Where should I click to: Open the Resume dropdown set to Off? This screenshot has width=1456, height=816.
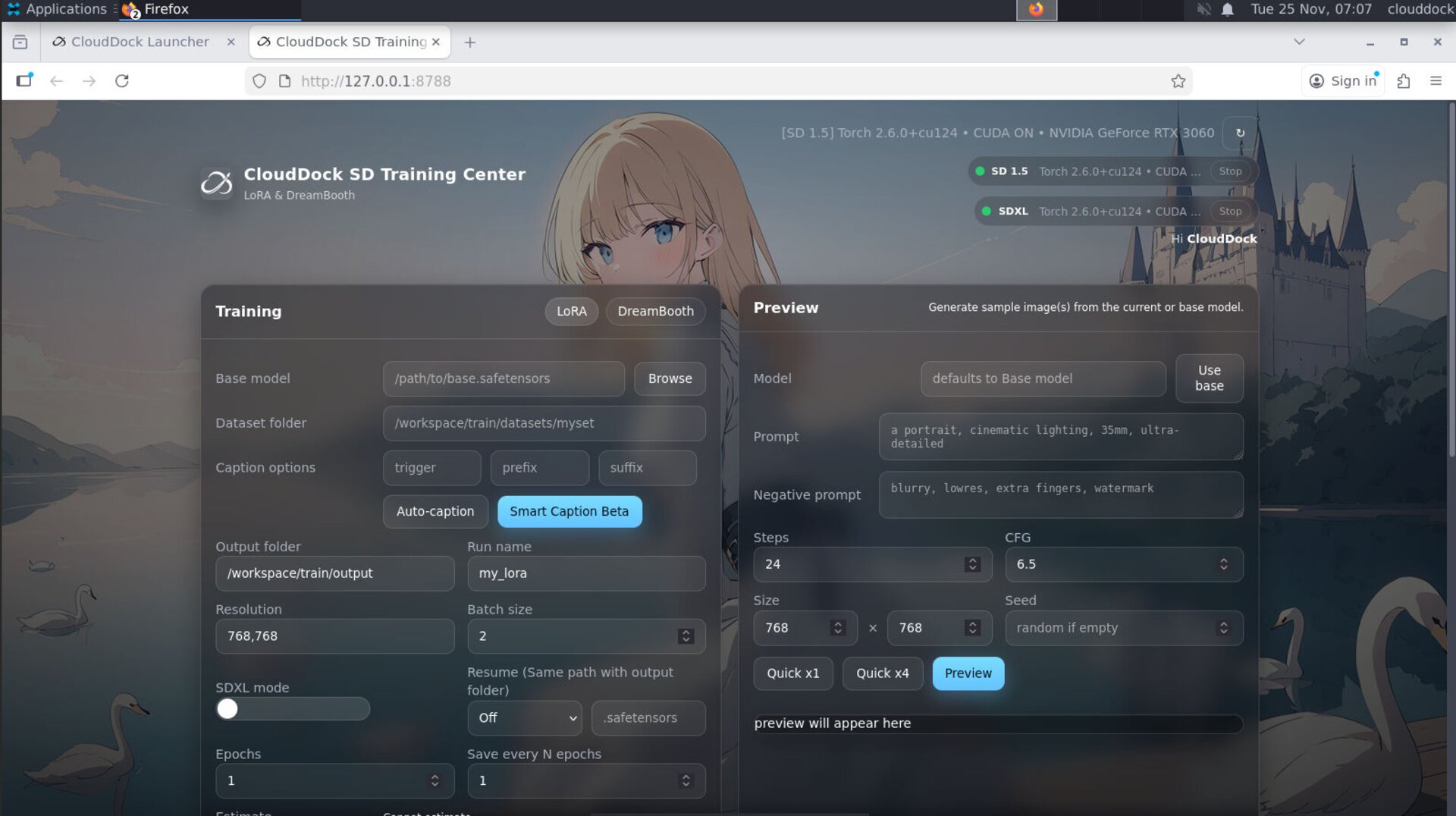click(x=524, y=717)
